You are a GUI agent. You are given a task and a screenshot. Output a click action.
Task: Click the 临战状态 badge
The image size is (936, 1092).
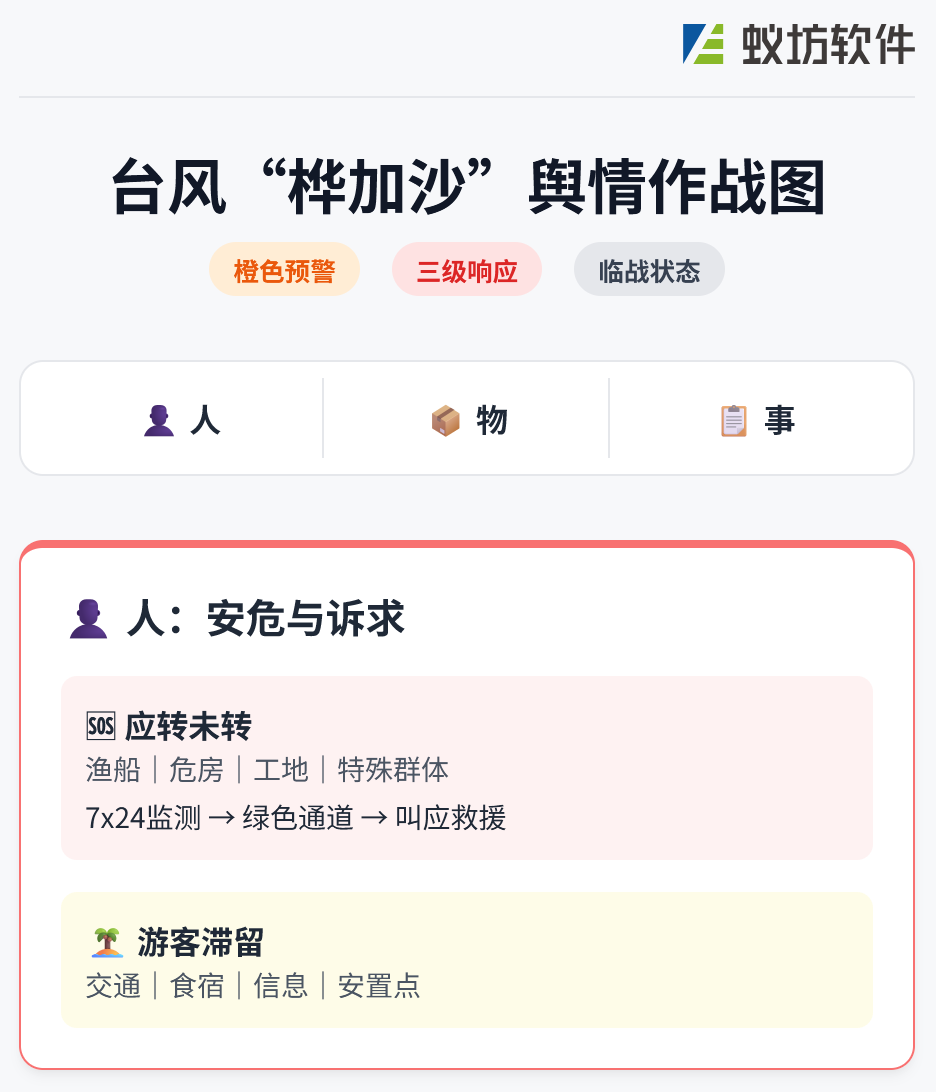(x=649, y=270)
